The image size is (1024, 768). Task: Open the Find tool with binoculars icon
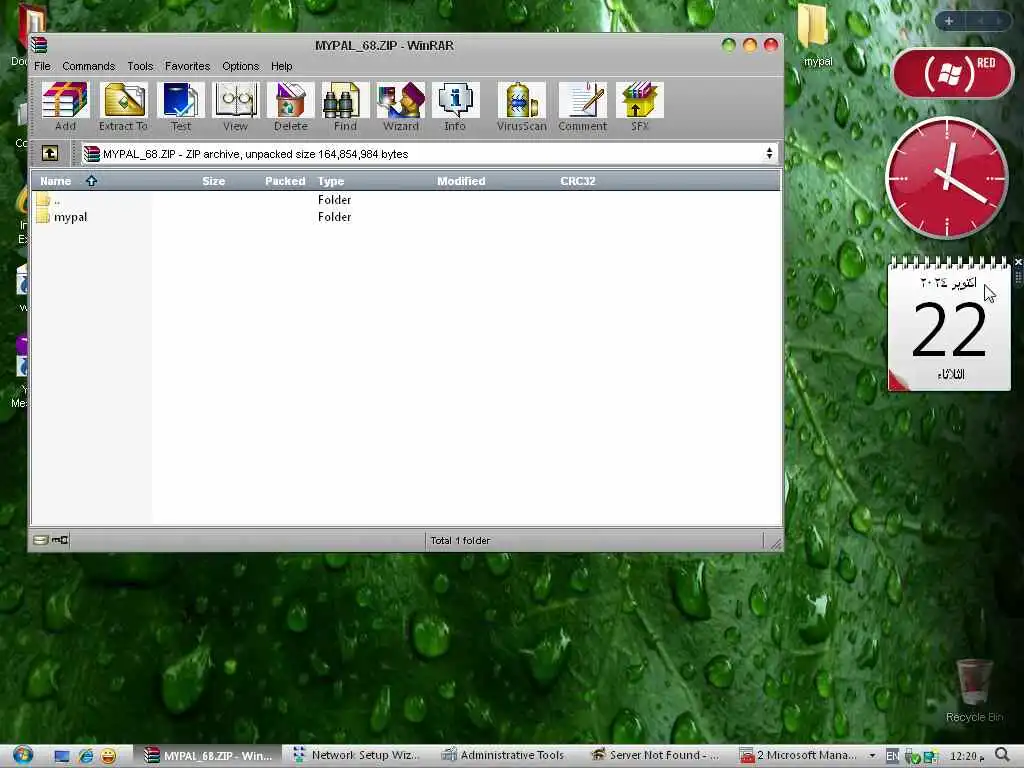click(x=345, y=106)
